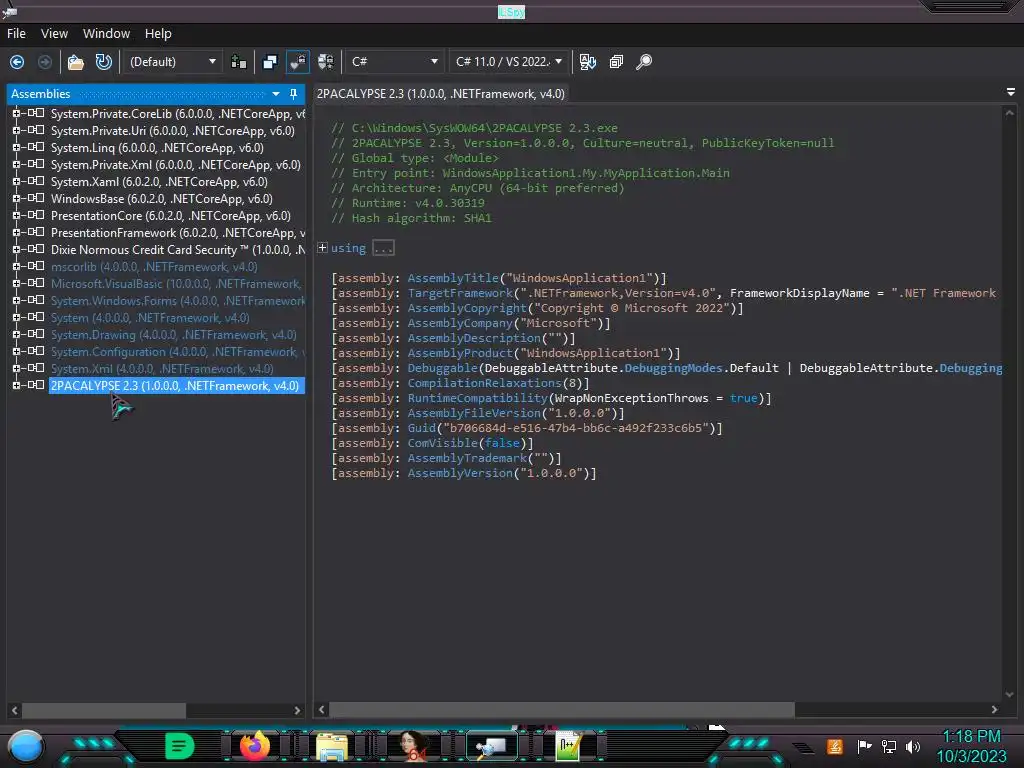Follow the TargetFramework attribute link
1024x768 pixels.
(x=460, y=293)
